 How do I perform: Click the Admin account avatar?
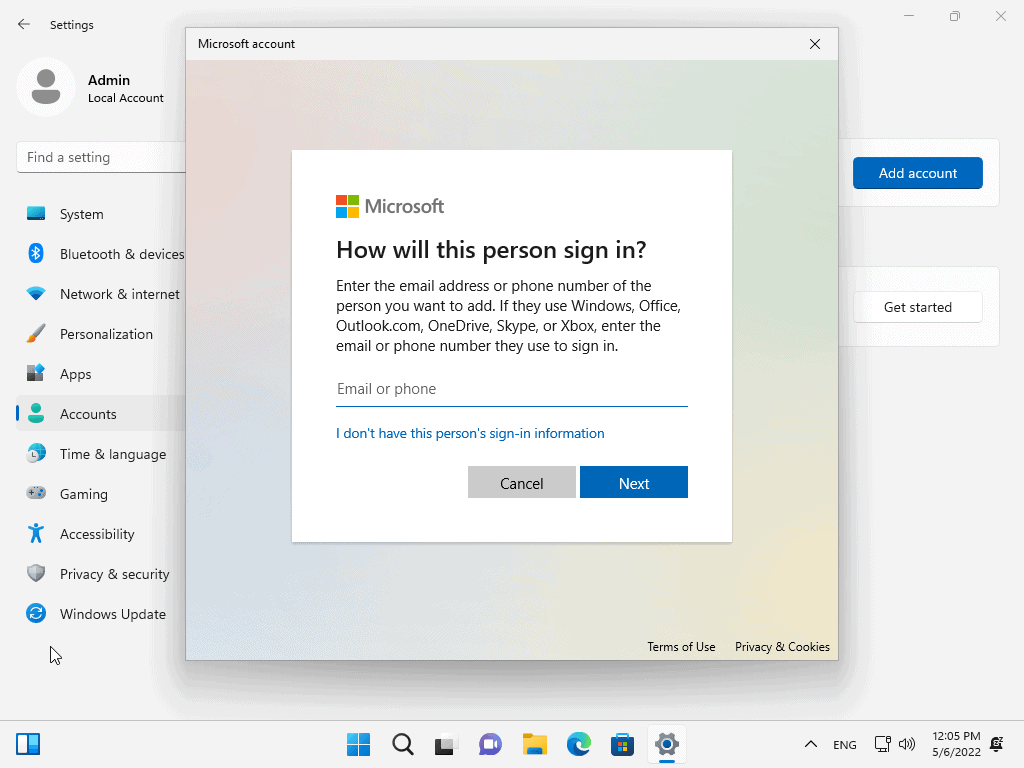coord(46,87)
